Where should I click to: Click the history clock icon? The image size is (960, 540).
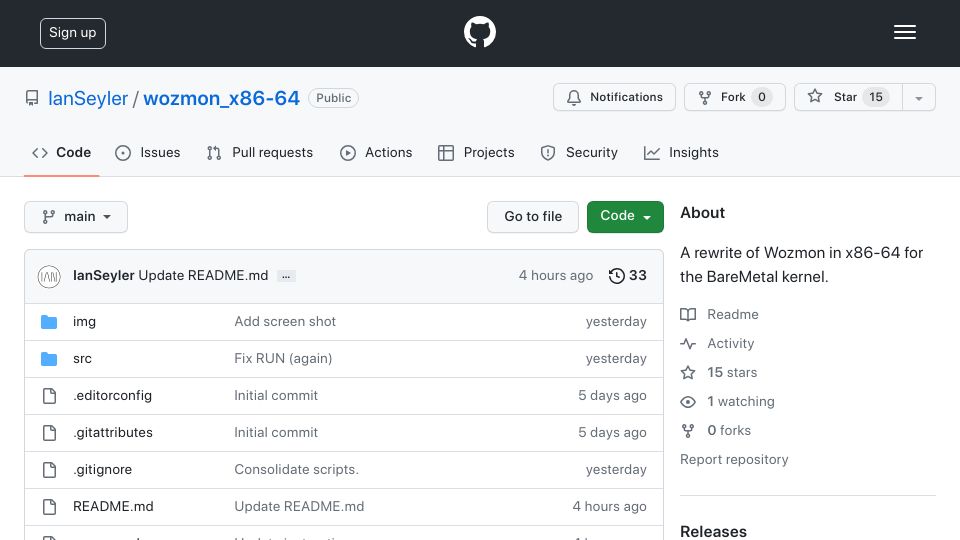[617, 276]
